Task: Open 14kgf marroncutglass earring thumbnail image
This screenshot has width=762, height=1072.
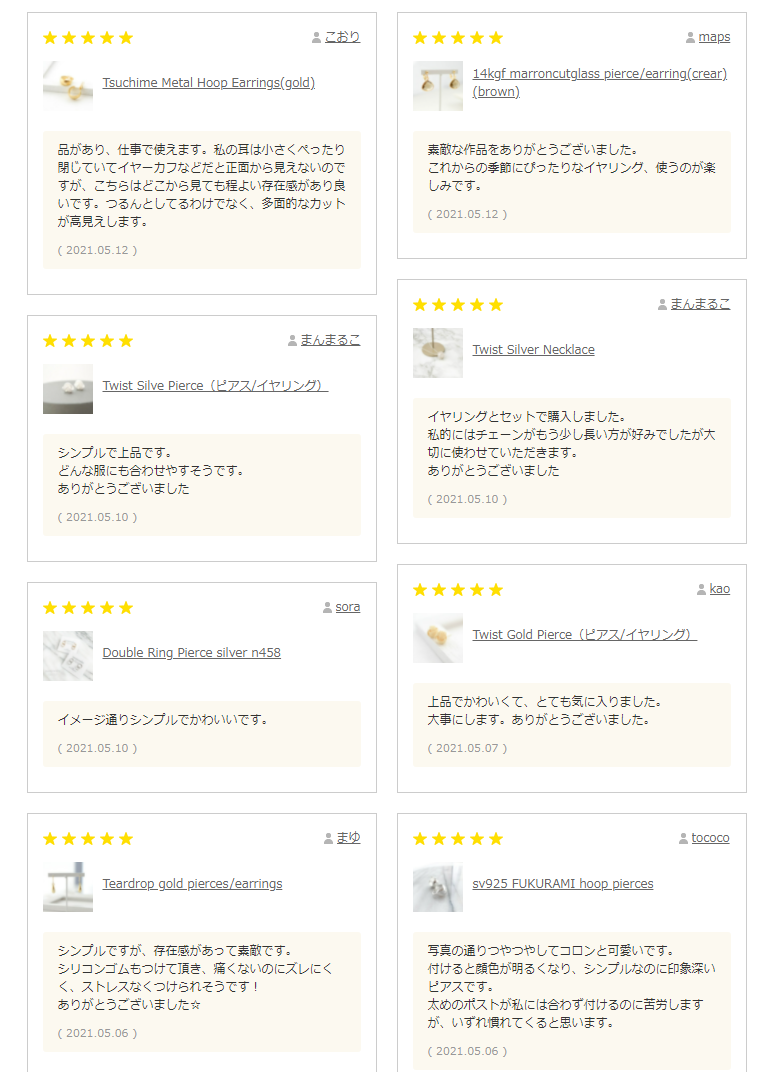Action: click(438, 86)
